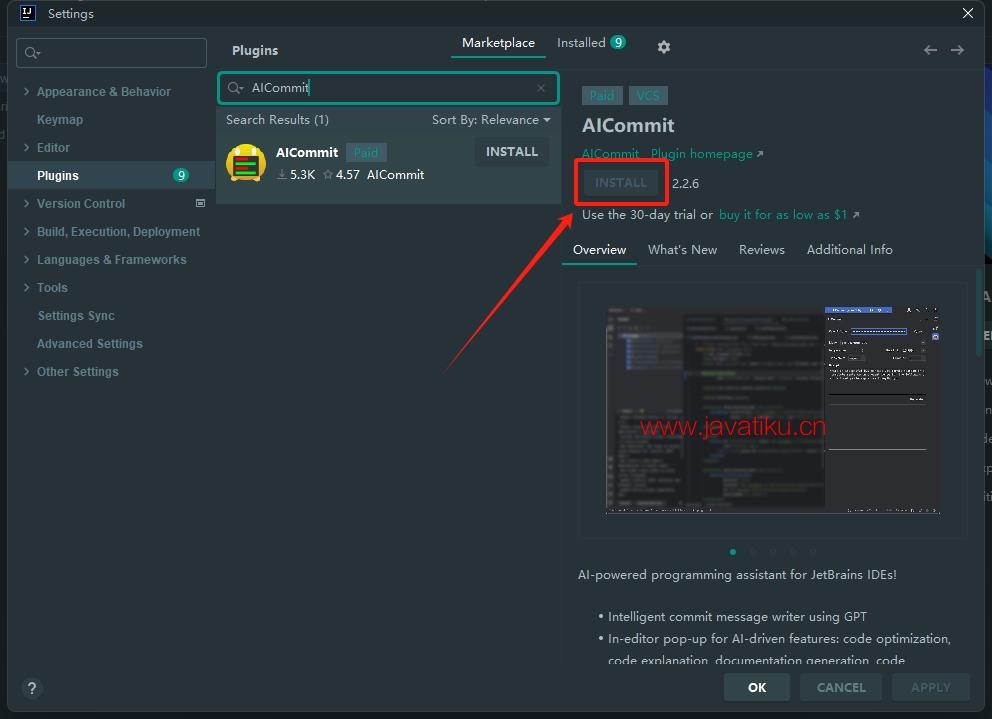Open the Additional Info tab
This screenshot has height=719, width=992.
pos(849,250)
